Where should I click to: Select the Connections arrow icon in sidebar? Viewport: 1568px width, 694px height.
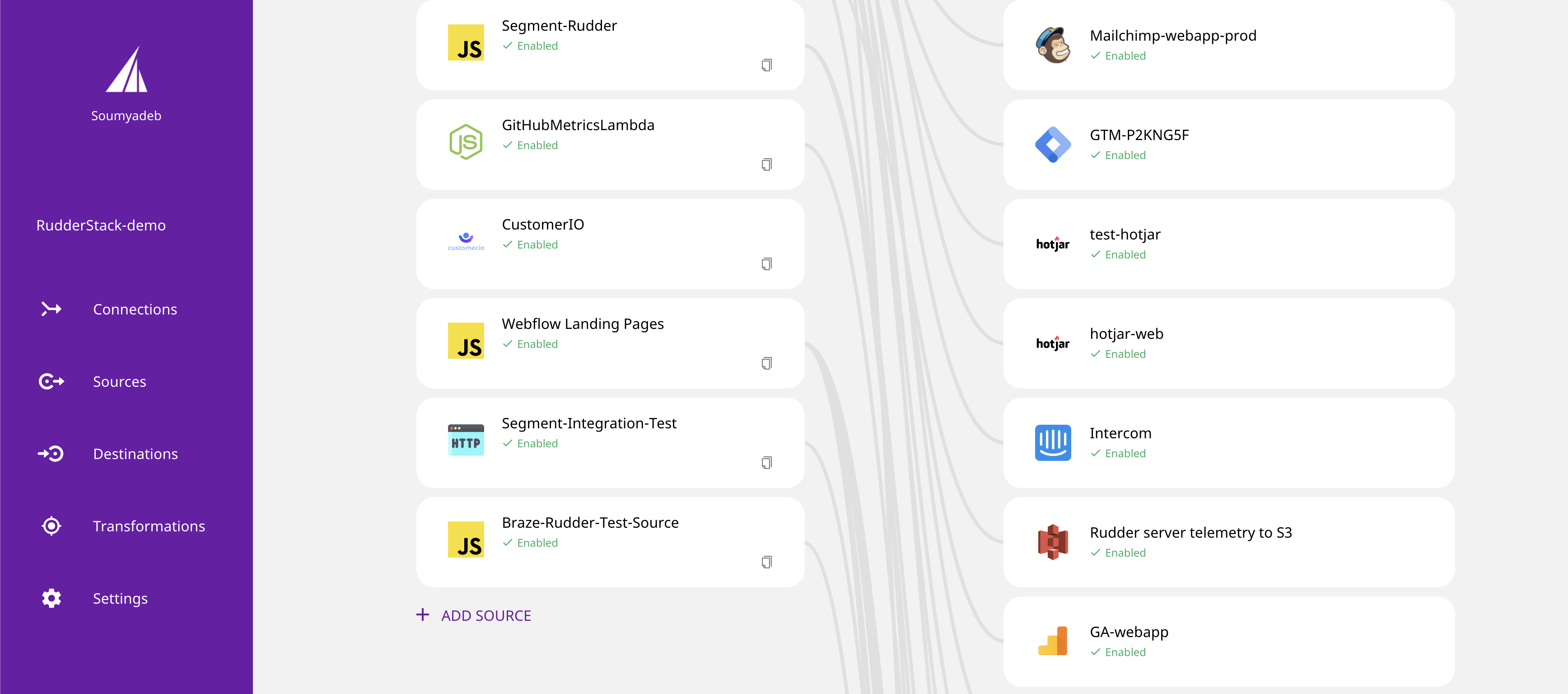pyautogui.click(x=51, y=309)
